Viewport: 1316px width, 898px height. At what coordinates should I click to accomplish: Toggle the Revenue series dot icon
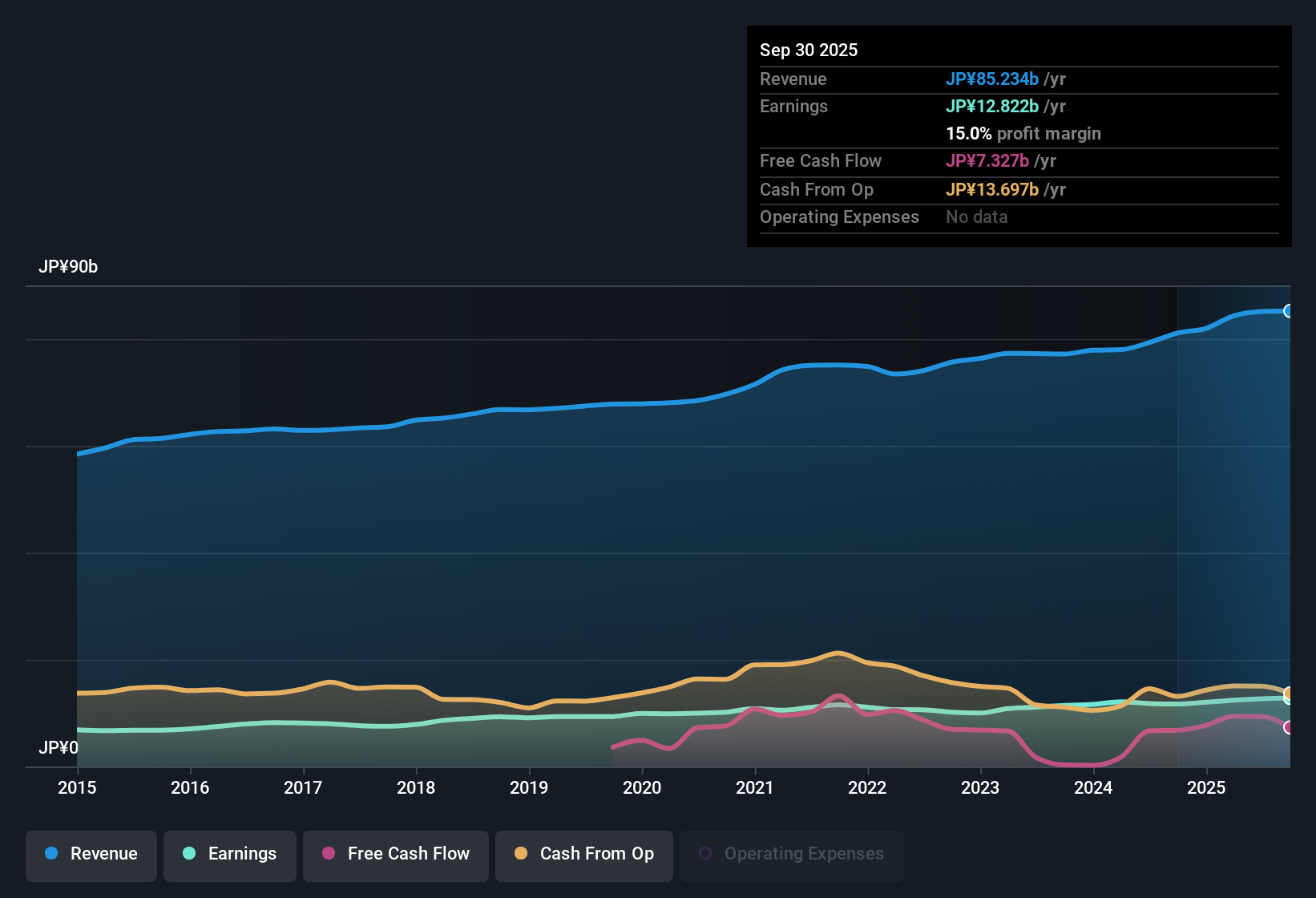tap(50, 854)
